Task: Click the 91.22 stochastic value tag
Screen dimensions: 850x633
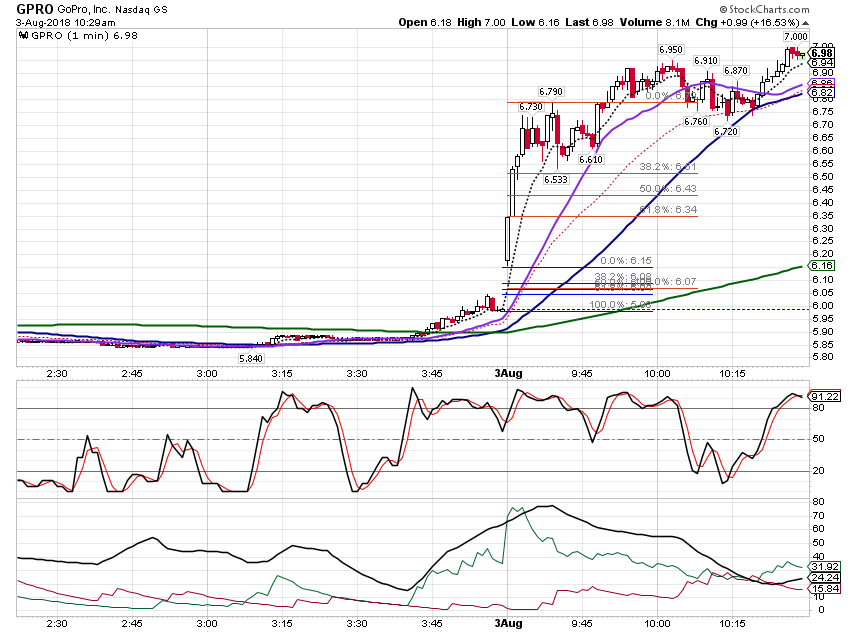Action: click(x=825, y=396)
